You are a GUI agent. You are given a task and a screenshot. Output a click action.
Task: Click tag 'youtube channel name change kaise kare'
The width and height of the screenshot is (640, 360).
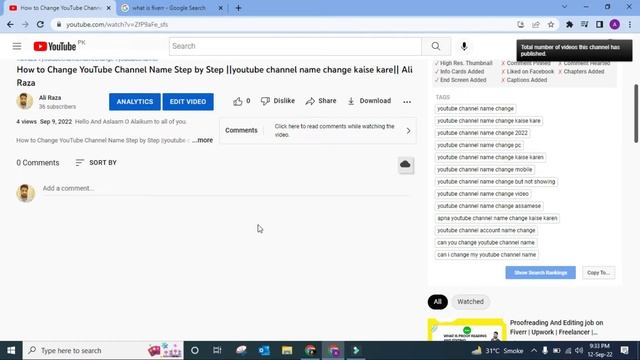(x=489, y=121)
